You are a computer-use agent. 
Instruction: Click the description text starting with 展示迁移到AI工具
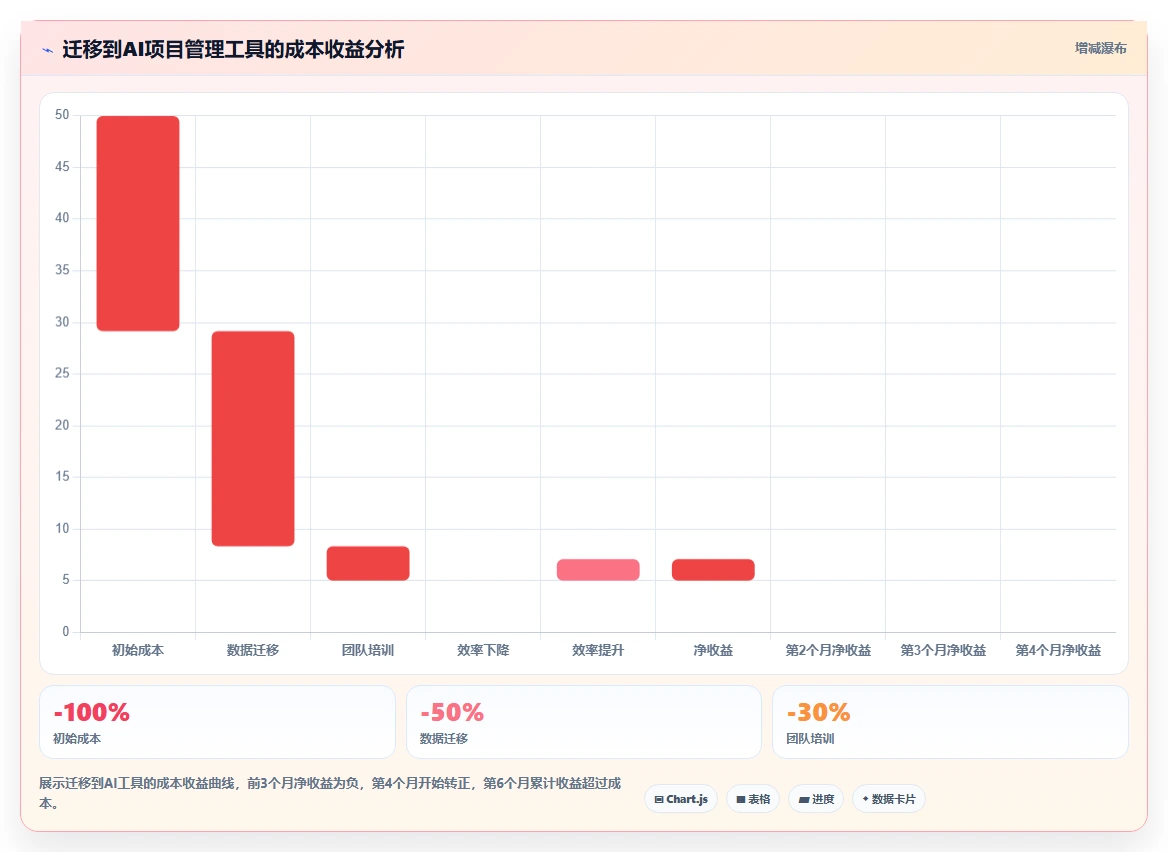click(x=330, y=793)
